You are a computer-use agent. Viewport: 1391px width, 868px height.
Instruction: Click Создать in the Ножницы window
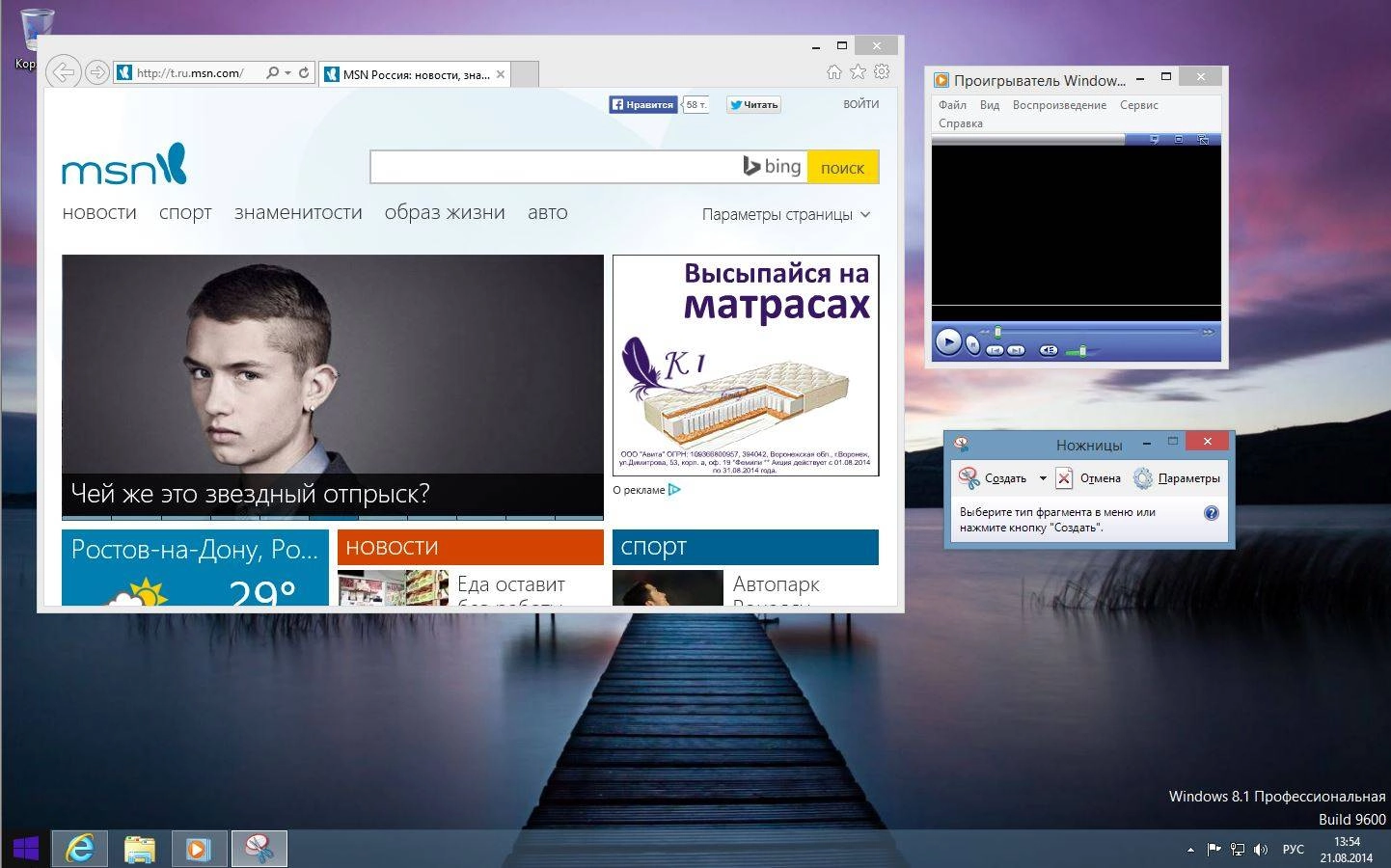(x=993, y=478)
